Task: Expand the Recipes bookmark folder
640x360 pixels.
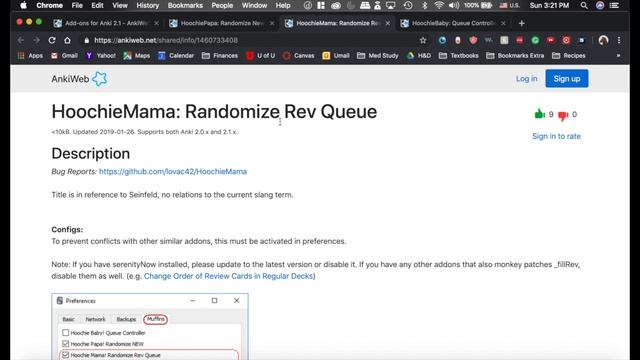Action: pos(569,56)
